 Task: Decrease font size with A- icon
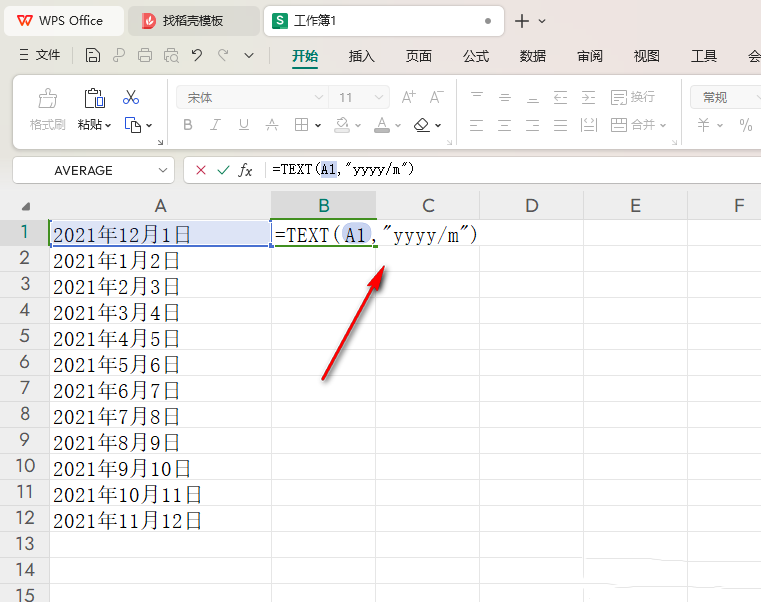(x=436, y=97)
